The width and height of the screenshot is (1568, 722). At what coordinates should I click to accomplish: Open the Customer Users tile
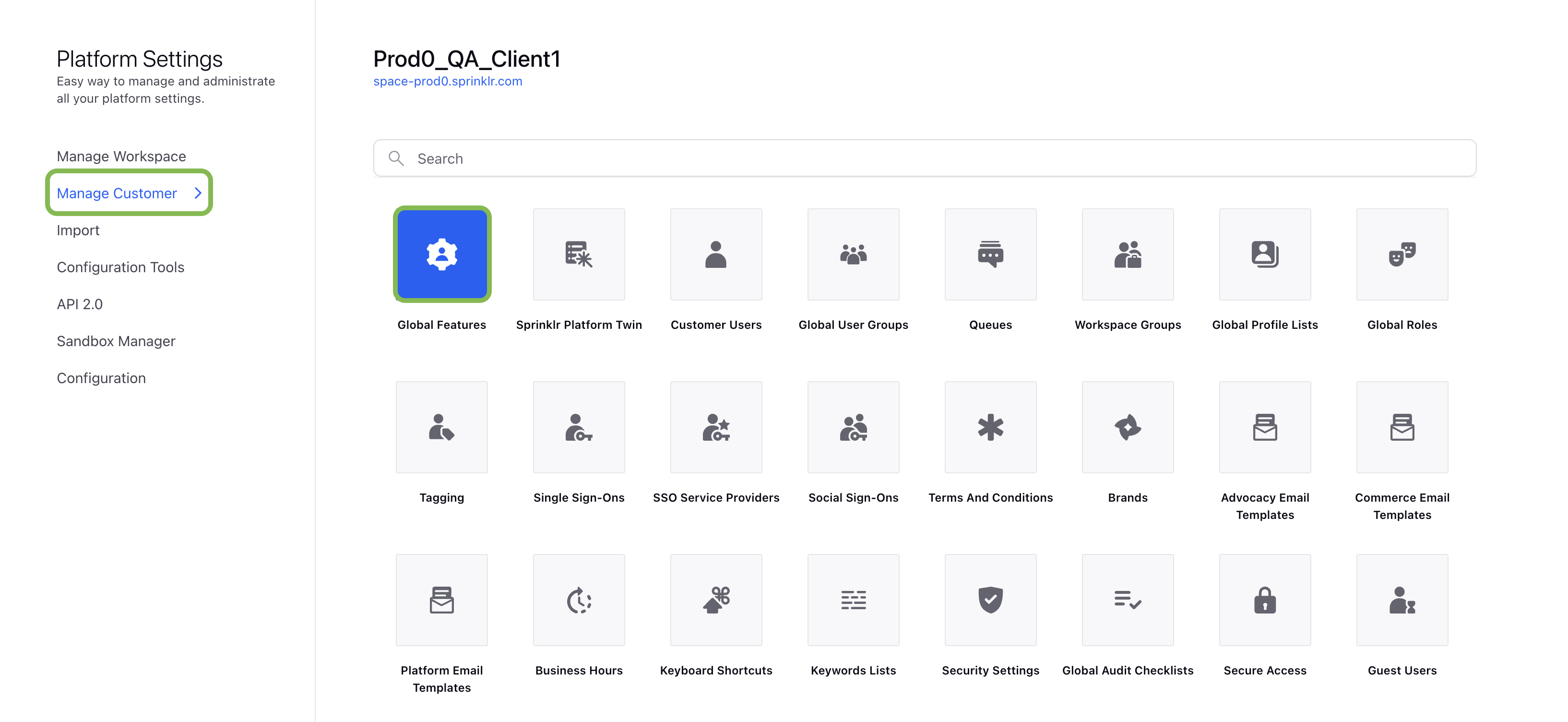(716, 254)
